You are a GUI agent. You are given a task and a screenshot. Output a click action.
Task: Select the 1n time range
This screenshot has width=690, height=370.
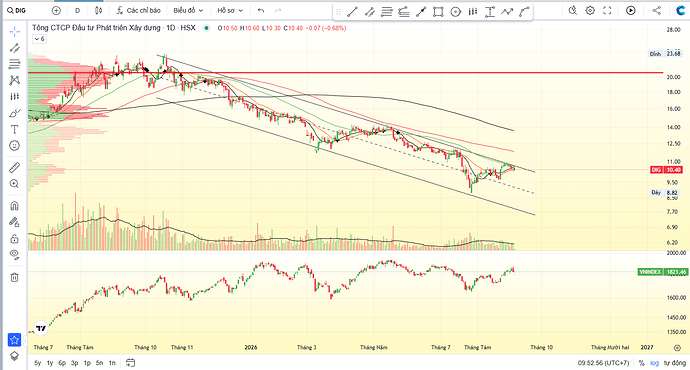coord(112,363)
